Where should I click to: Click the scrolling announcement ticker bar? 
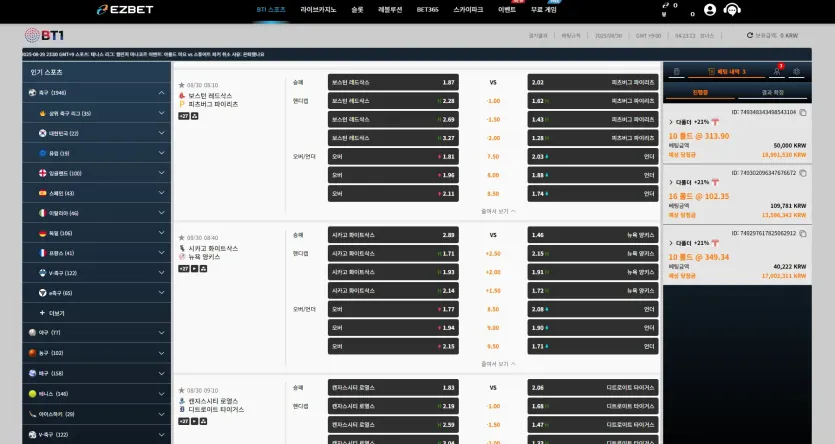pyautogui.click(x=417, y=54)
